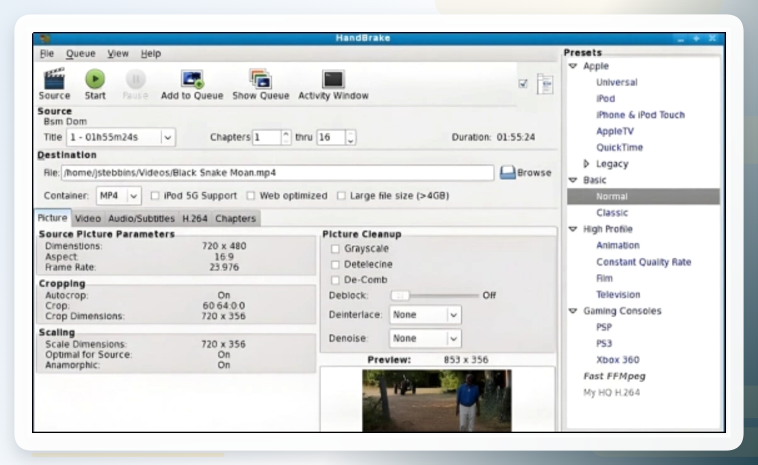Click the checkmark icon in the toolbar

[523, 84]
